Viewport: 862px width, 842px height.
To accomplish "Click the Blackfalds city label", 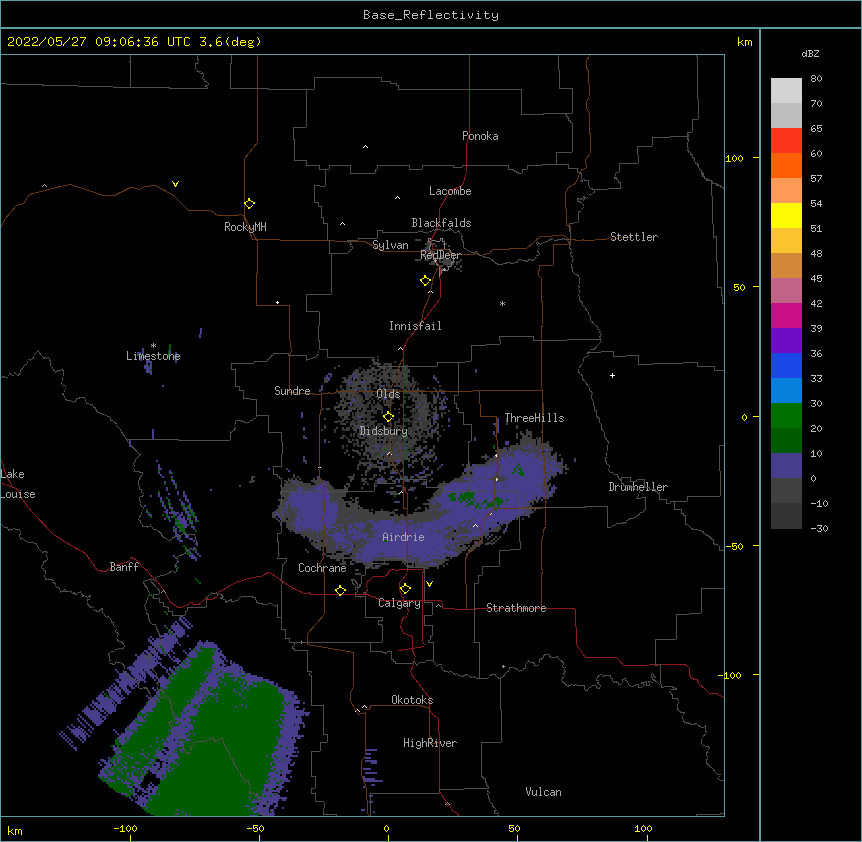I will click(441, 223).
